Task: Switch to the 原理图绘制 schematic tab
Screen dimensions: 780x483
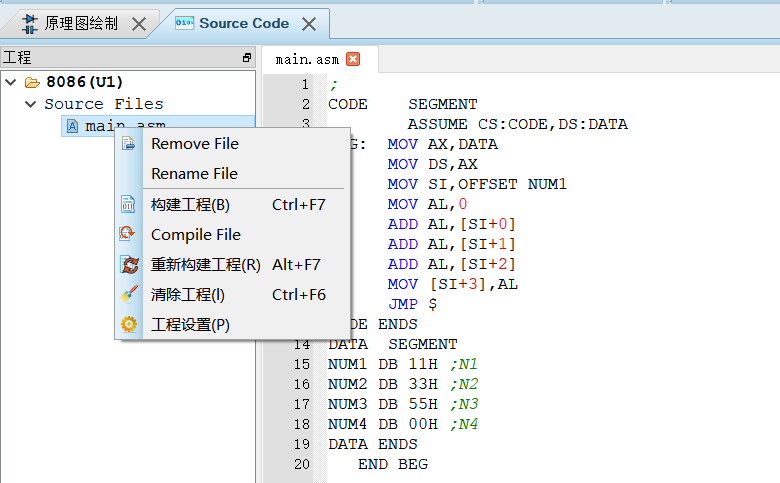Action: (x=81, y=23)
